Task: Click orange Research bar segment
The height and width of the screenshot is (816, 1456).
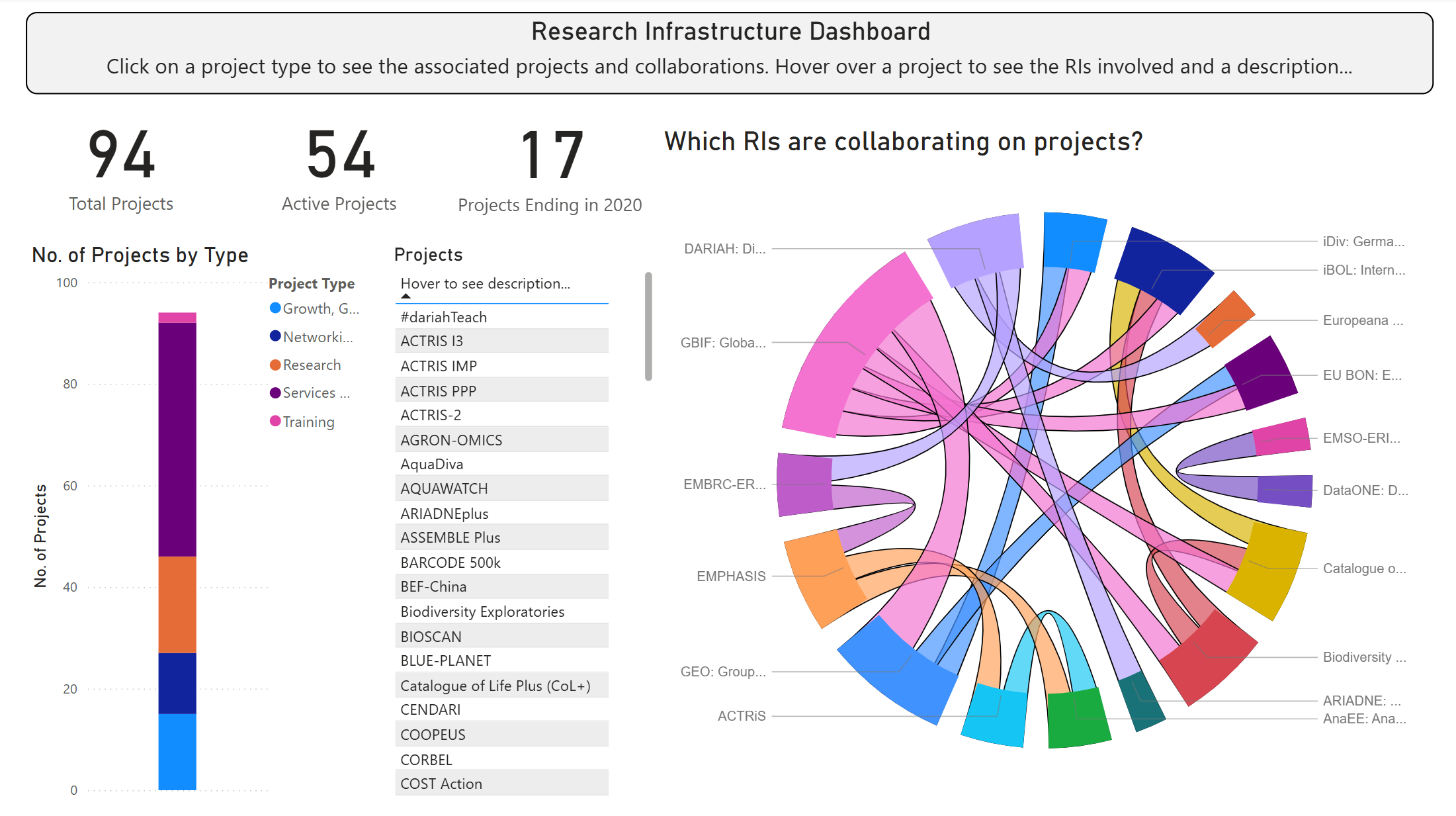Action: click(177, 605)
